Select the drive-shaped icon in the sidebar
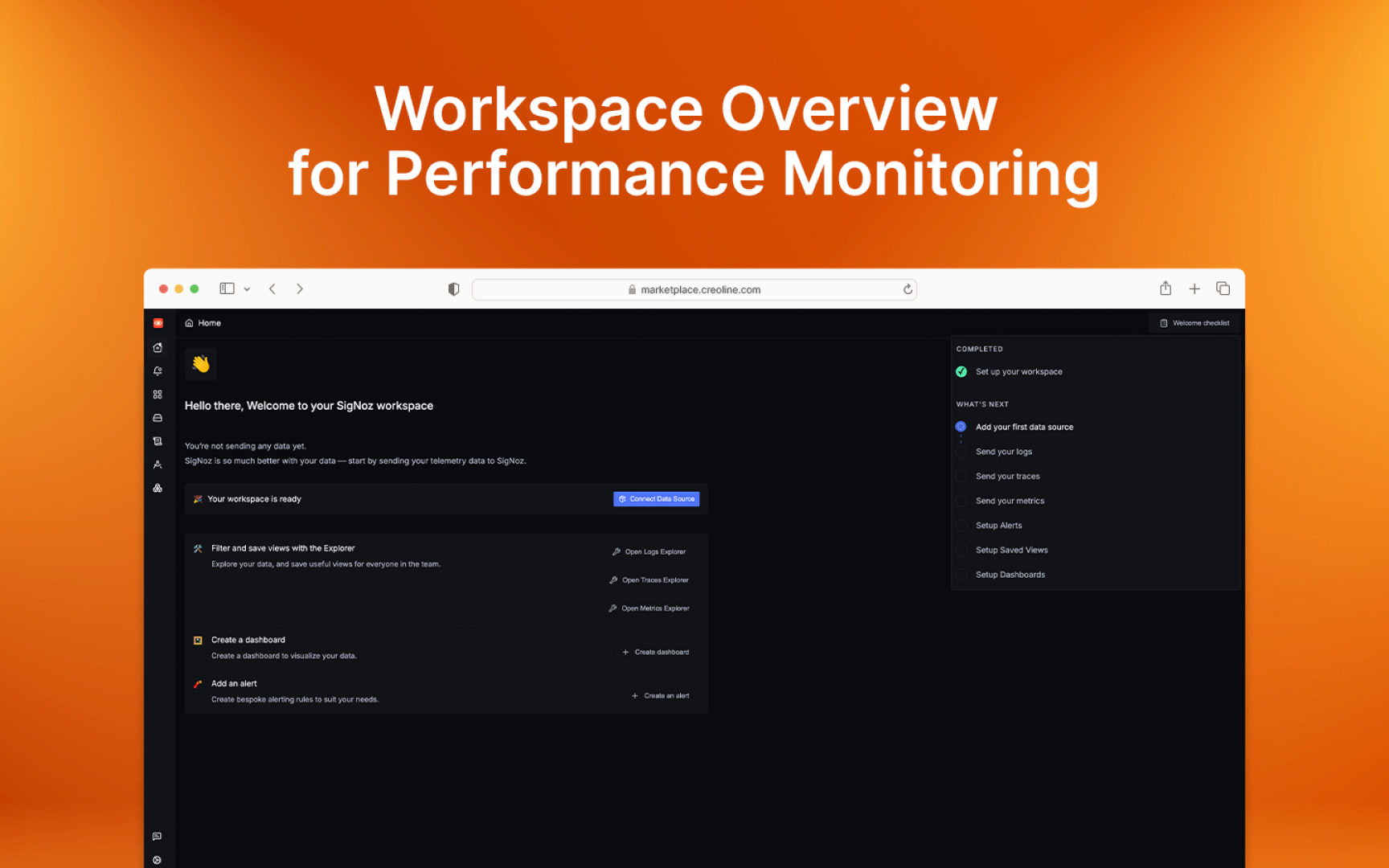 tap(158, 418)
